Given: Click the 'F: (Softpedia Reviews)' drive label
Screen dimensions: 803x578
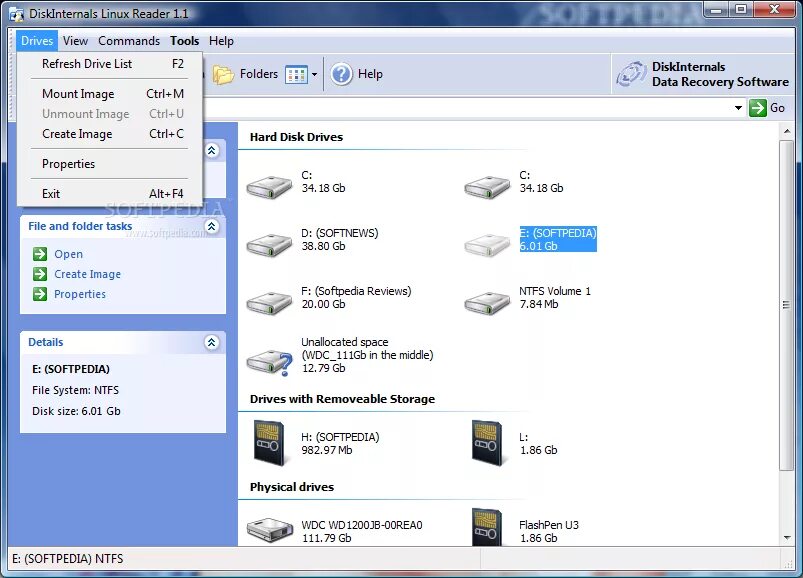Looking at the screenshot, I should pos(356,291).
